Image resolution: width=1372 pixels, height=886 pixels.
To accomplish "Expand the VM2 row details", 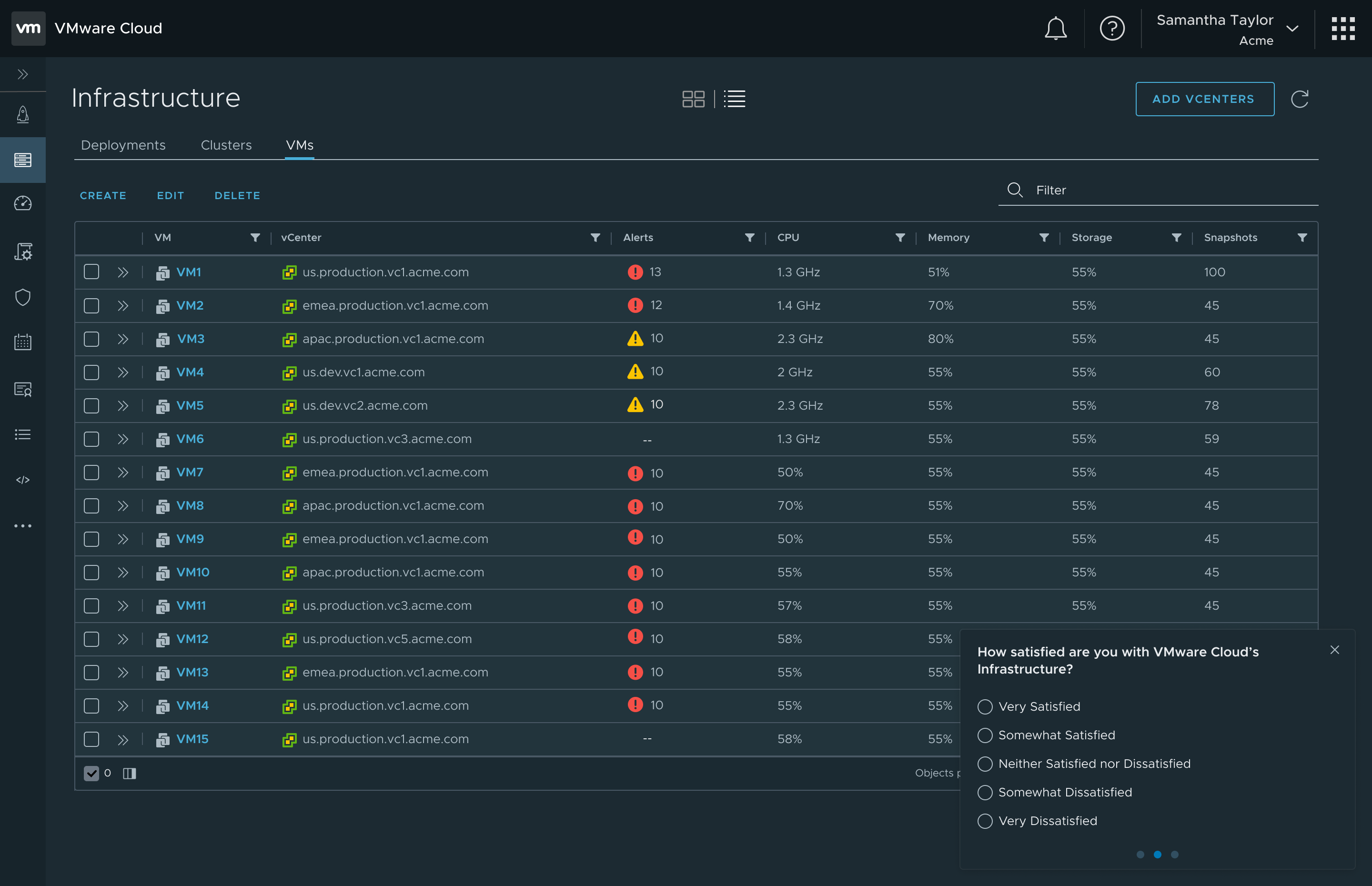I will pyautogui.click(x=122, y=305).
